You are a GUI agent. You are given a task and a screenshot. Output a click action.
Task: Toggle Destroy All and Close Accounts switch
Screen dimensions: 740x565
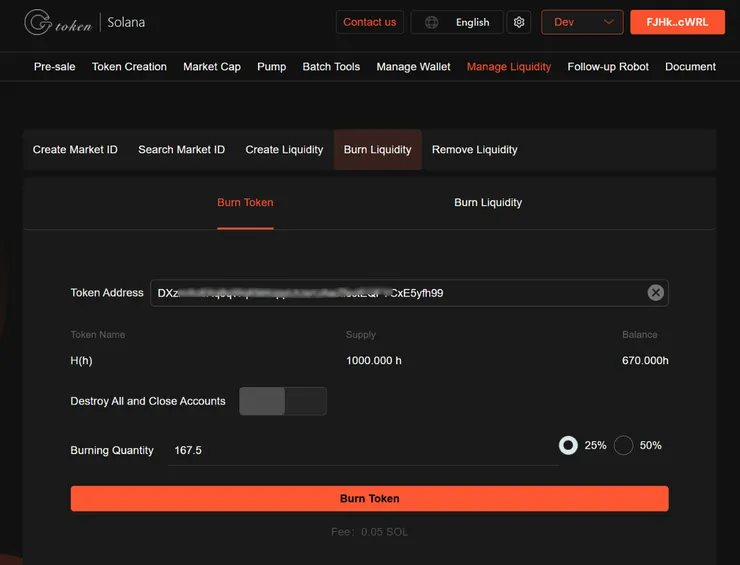283,401
